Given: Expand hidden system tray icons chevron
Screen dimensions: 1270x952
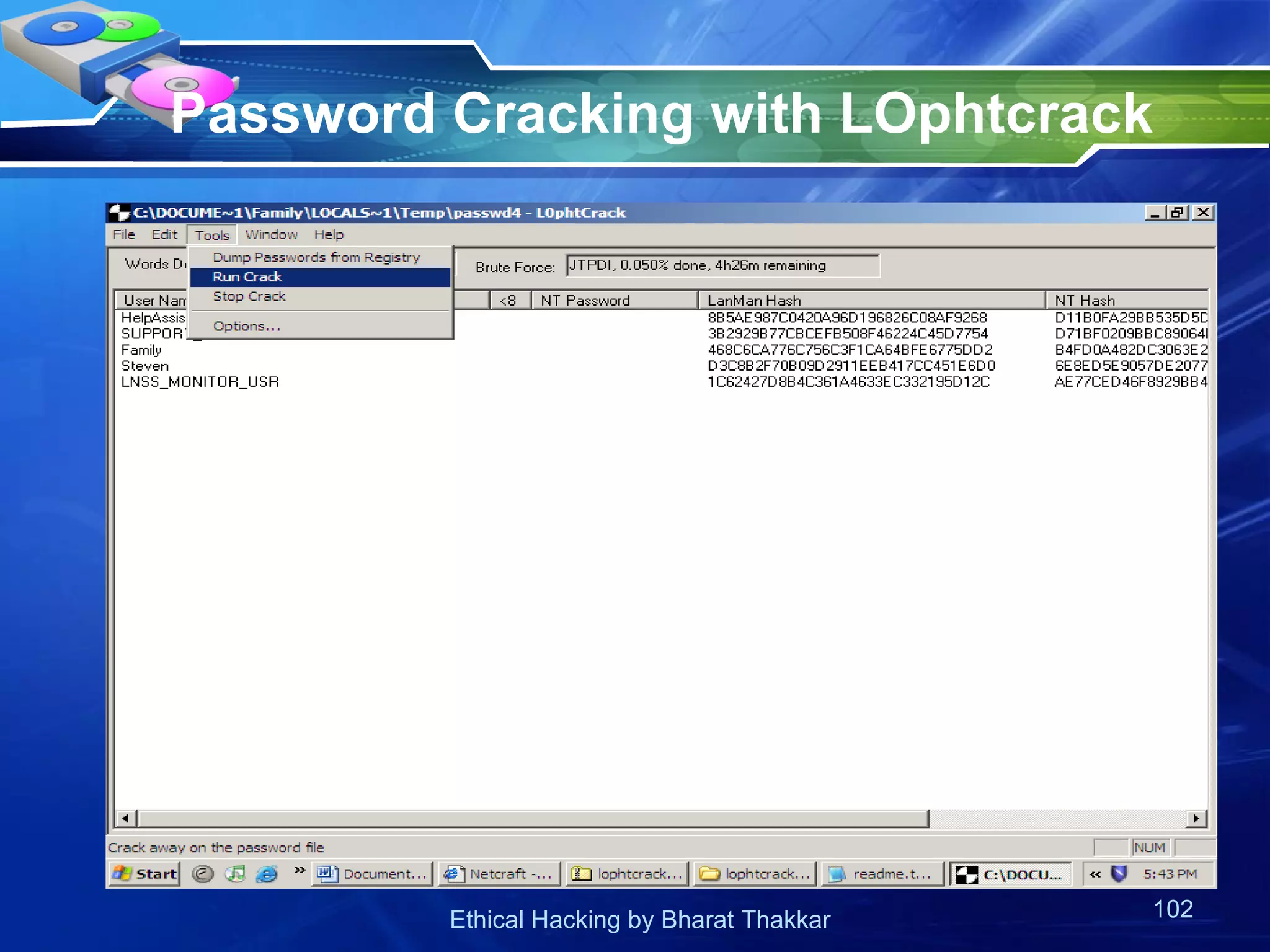Looking at the screenshot, I should click(1095, 874).
